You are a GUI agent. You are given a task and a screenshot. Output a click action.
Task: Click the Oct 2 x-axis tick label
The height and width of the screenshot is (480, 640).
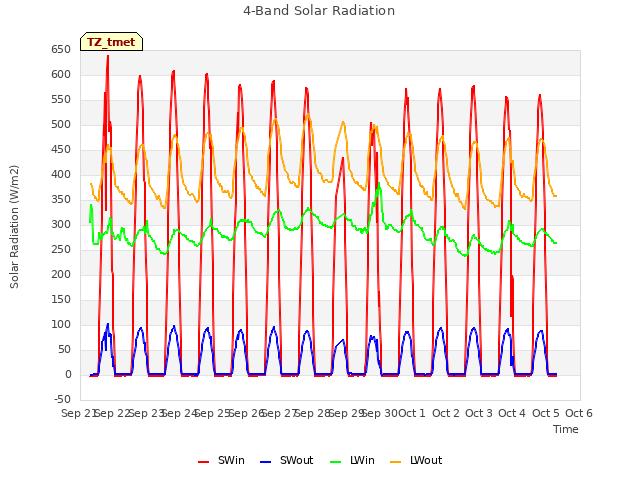[446, 413]
